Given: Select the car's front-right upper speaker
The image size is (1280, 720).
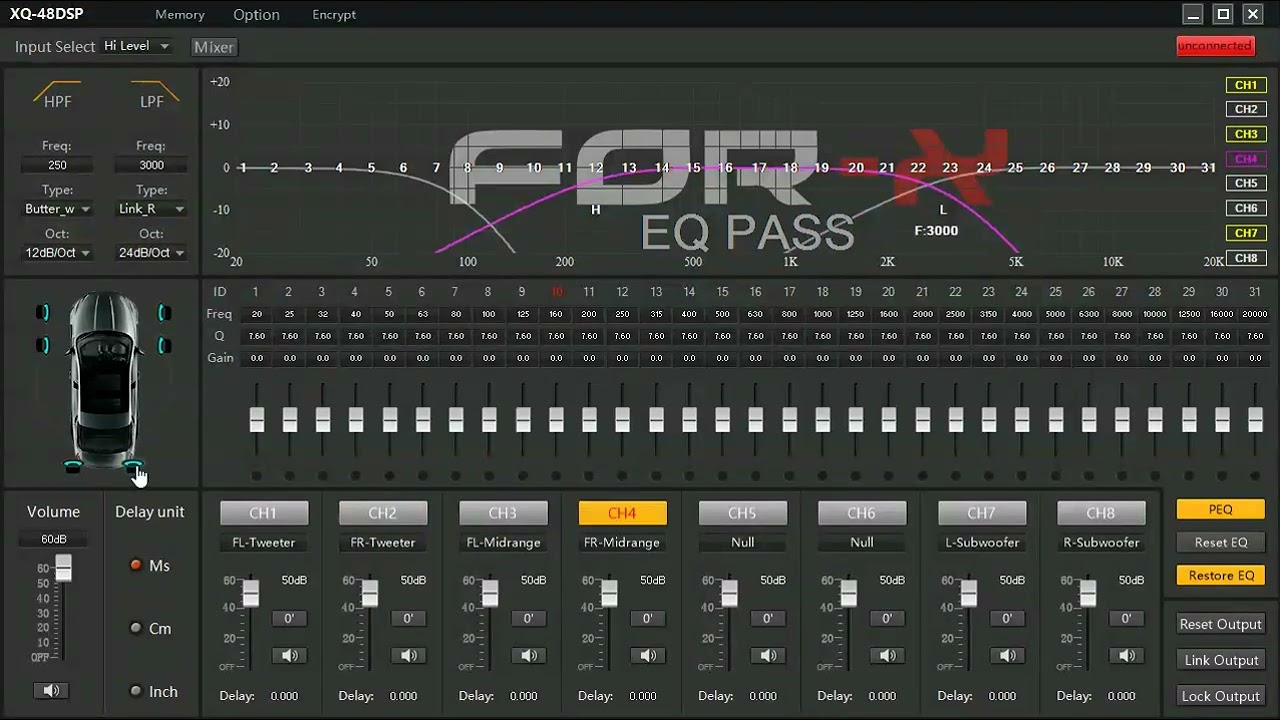Looking at the screenshot, I should point(163,313).
